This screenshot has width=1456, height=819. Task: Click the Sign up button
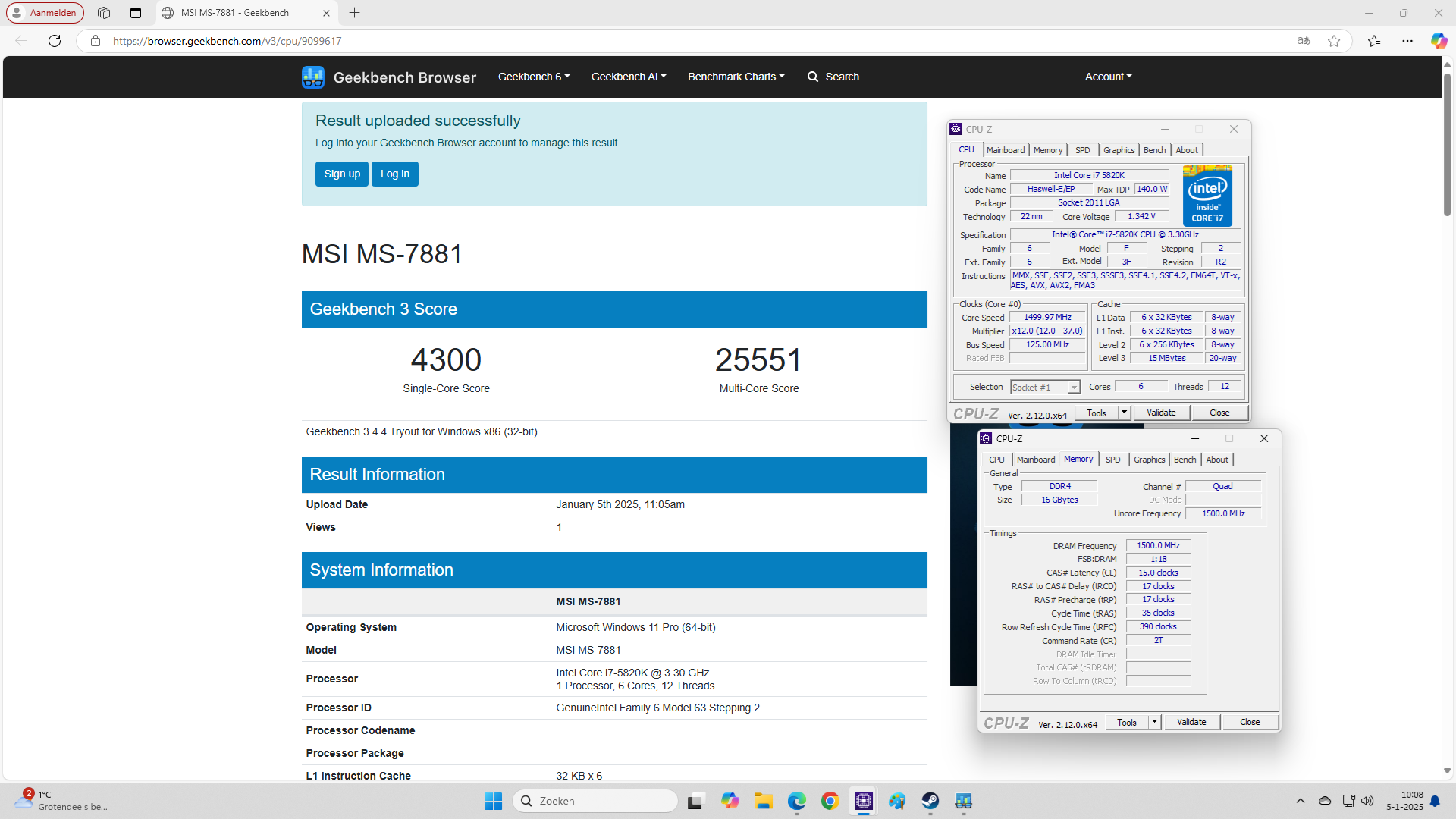342,174
